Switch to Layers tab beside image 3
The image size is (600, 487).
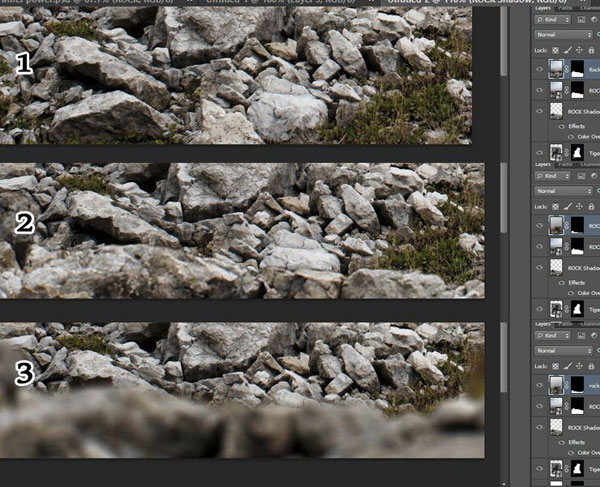coord(543,324)
